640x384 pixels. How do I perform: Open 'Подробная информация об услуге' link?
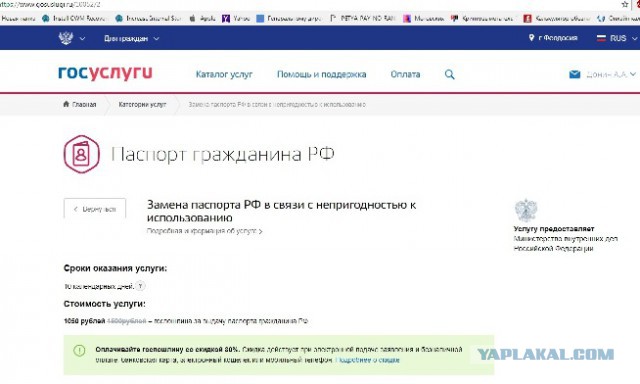[x=204, y=231]
